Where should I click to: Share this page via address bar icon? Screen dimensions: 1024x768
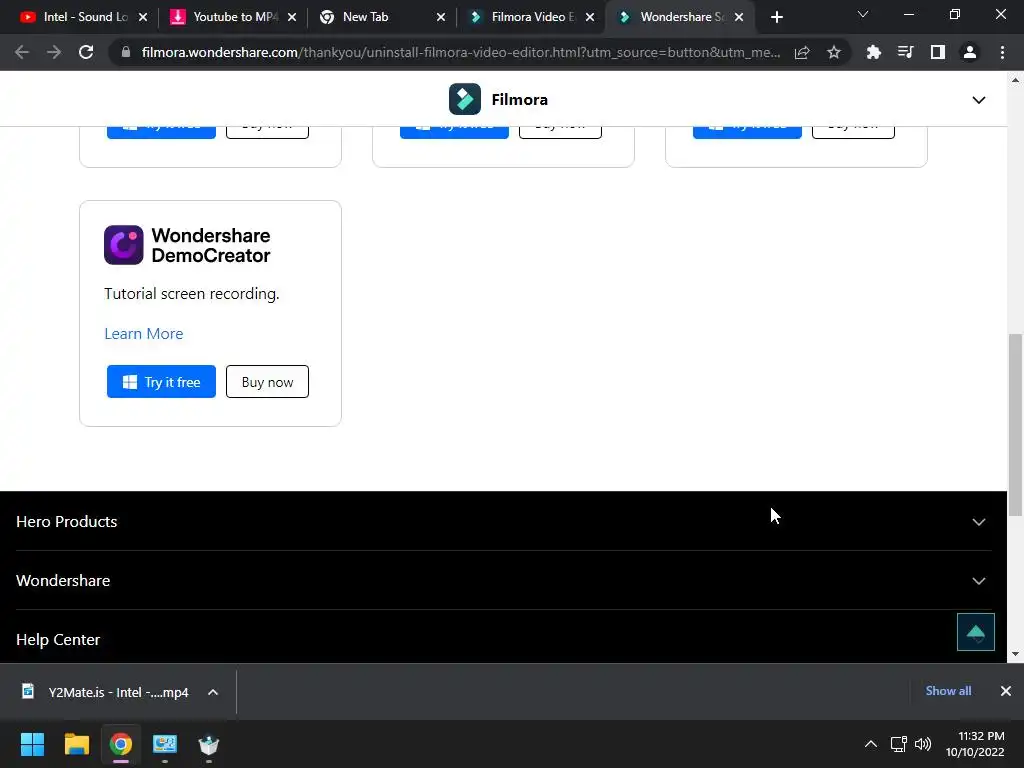802,52
